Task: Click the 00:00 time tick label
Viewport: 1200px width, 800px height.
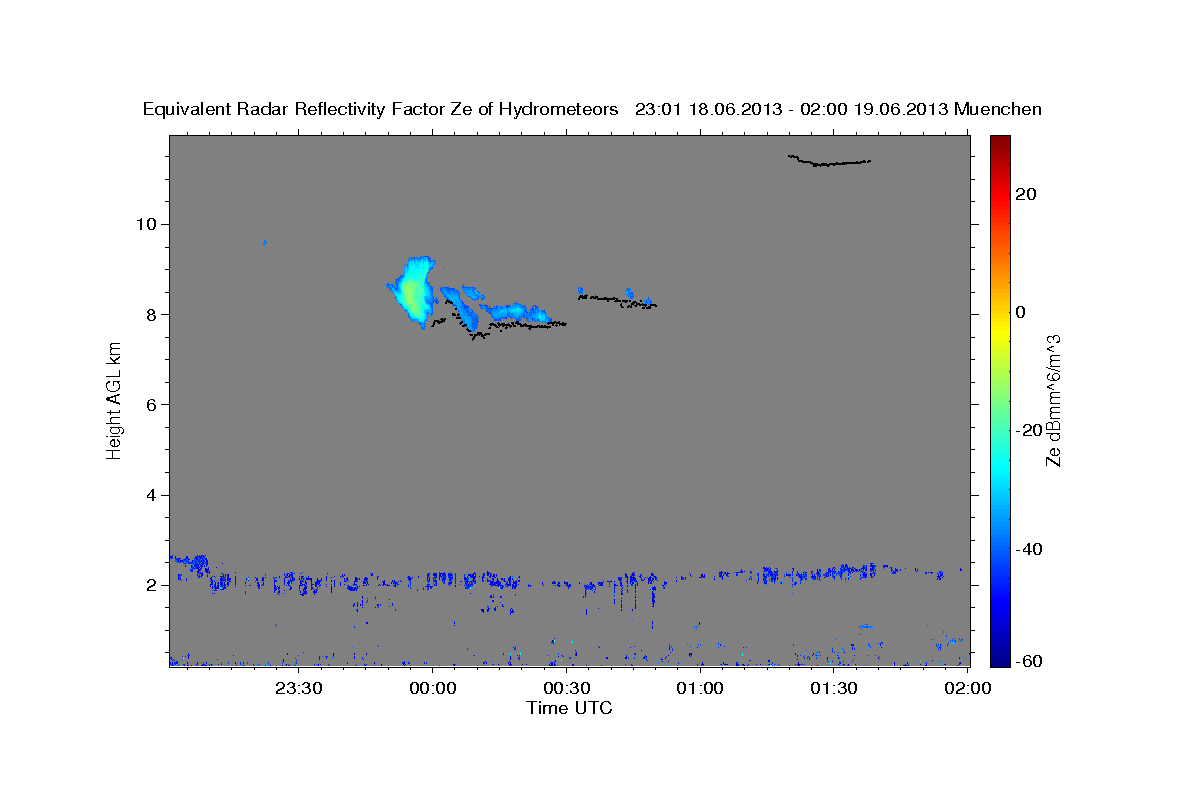Action: point(432,688)
